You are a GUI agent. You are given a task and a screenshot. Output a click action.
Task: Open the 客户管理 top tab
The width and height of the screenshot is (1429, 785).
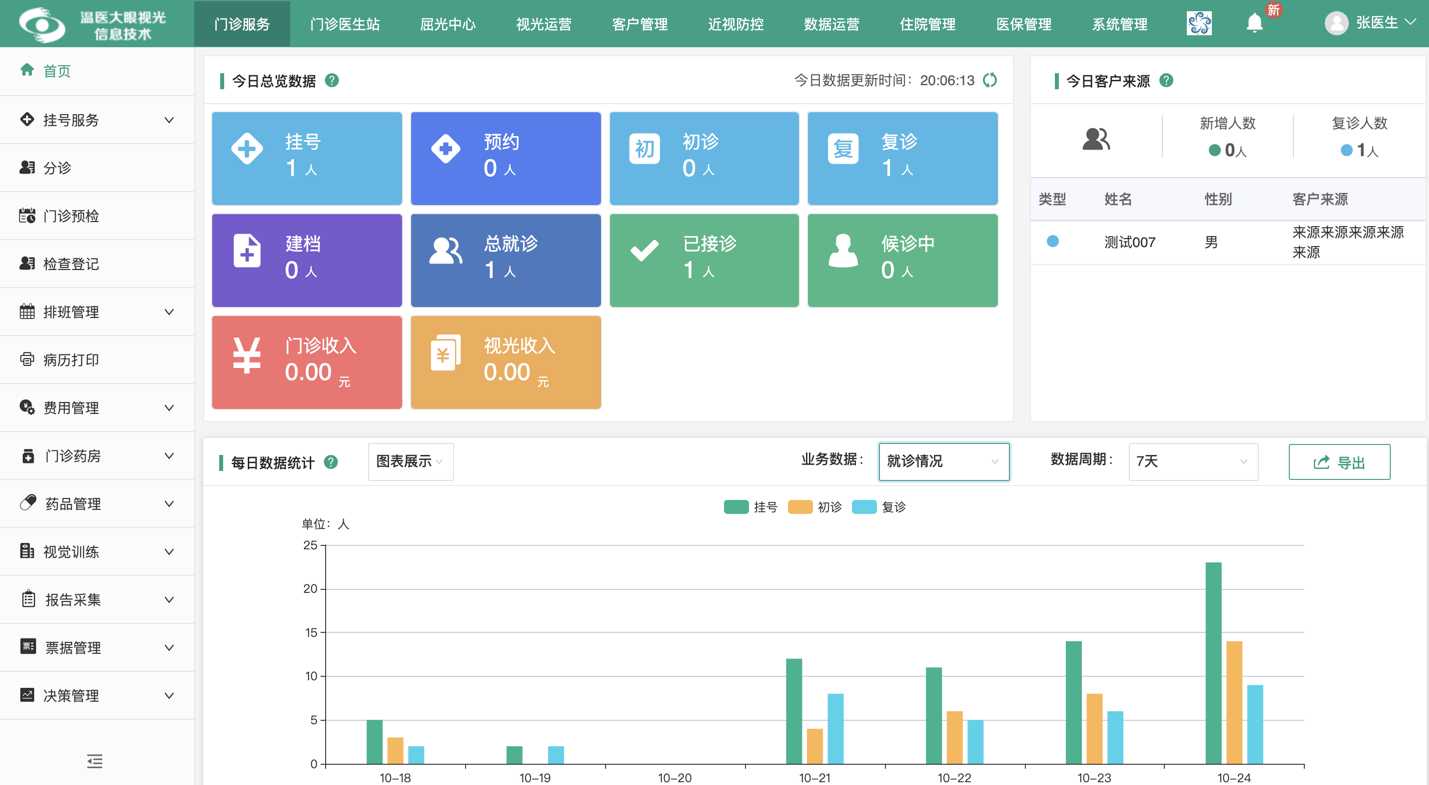point(640,24)
